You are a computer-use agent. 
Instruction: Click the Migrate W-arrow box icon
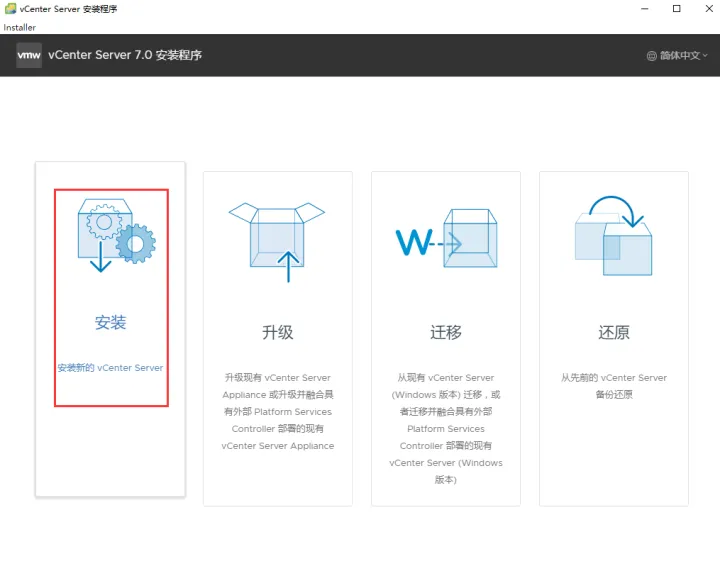[x=446, y=238]
